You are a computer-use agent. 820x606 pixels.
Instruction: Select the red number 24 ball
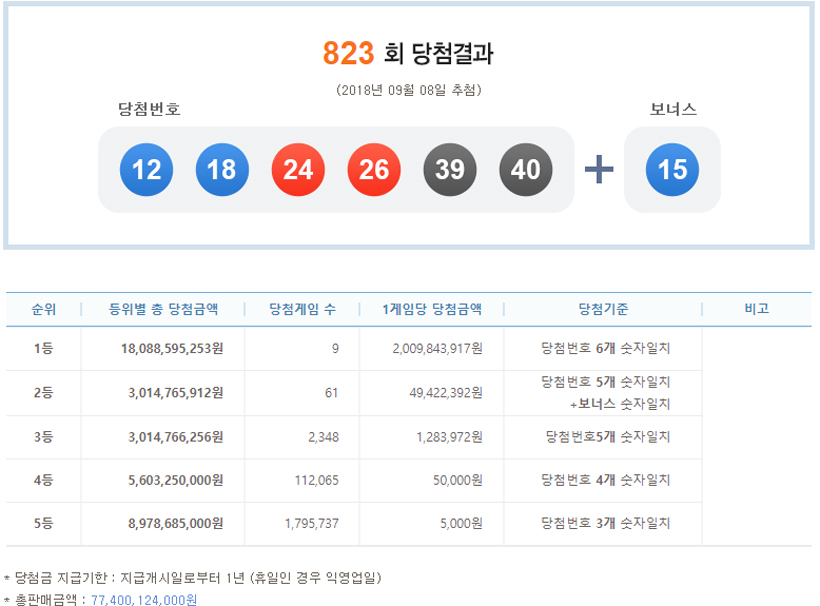pos(298,170)
